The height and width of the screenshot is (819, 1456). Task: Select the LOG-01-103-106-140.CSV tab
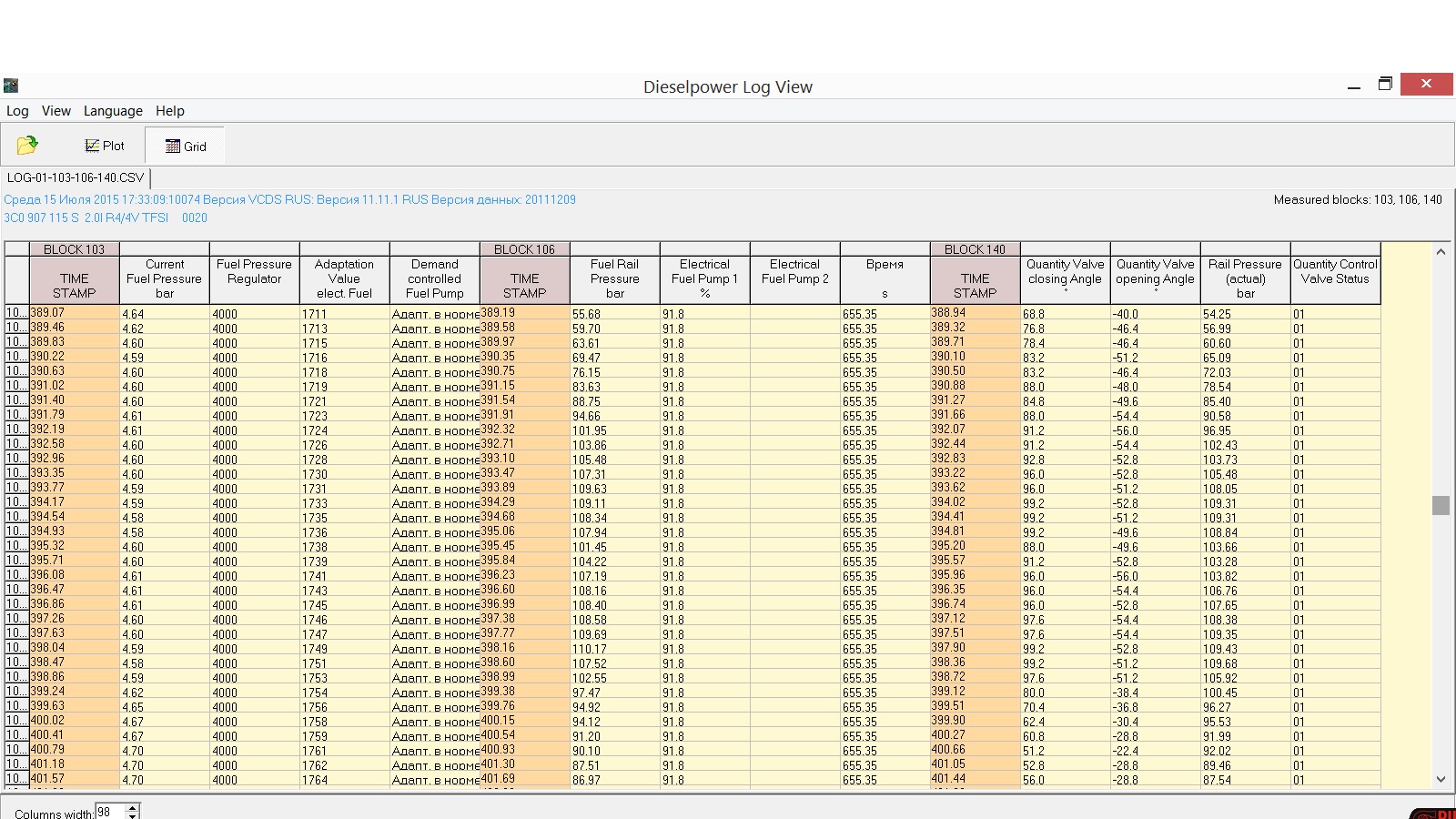click(76, 178)
